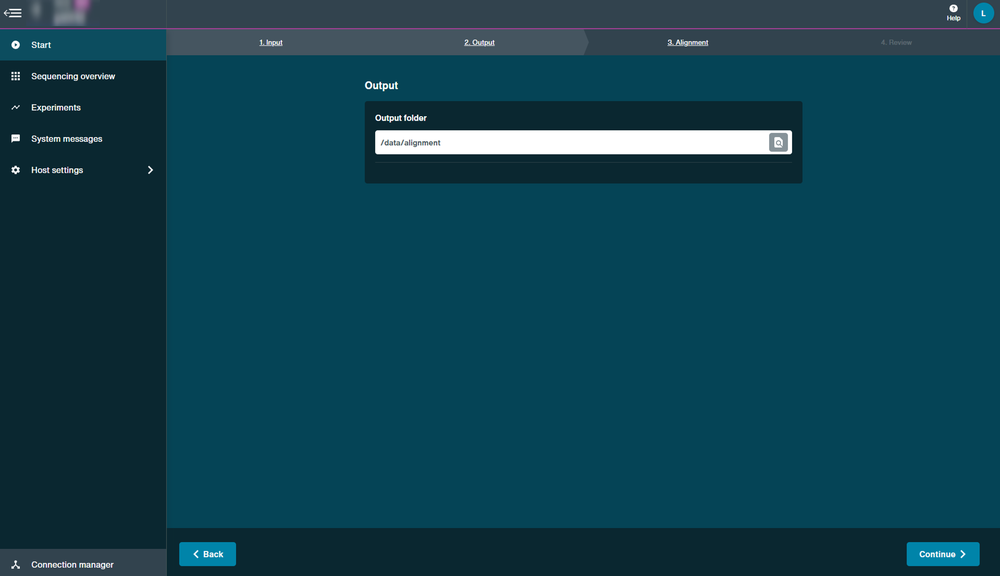Click the Continue button
Screen dimensions: 1000x576
click(x=943, y=554)
